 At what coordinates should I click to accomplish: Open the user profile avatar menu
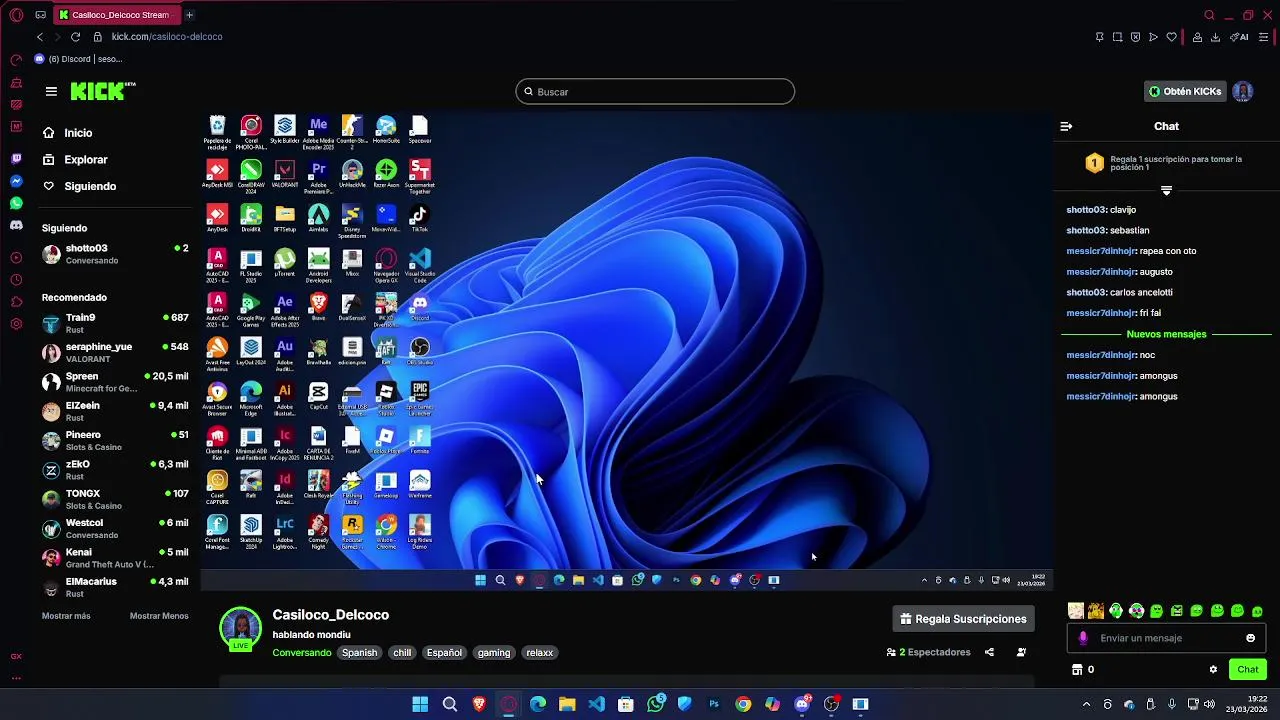tap(1243, 91)
